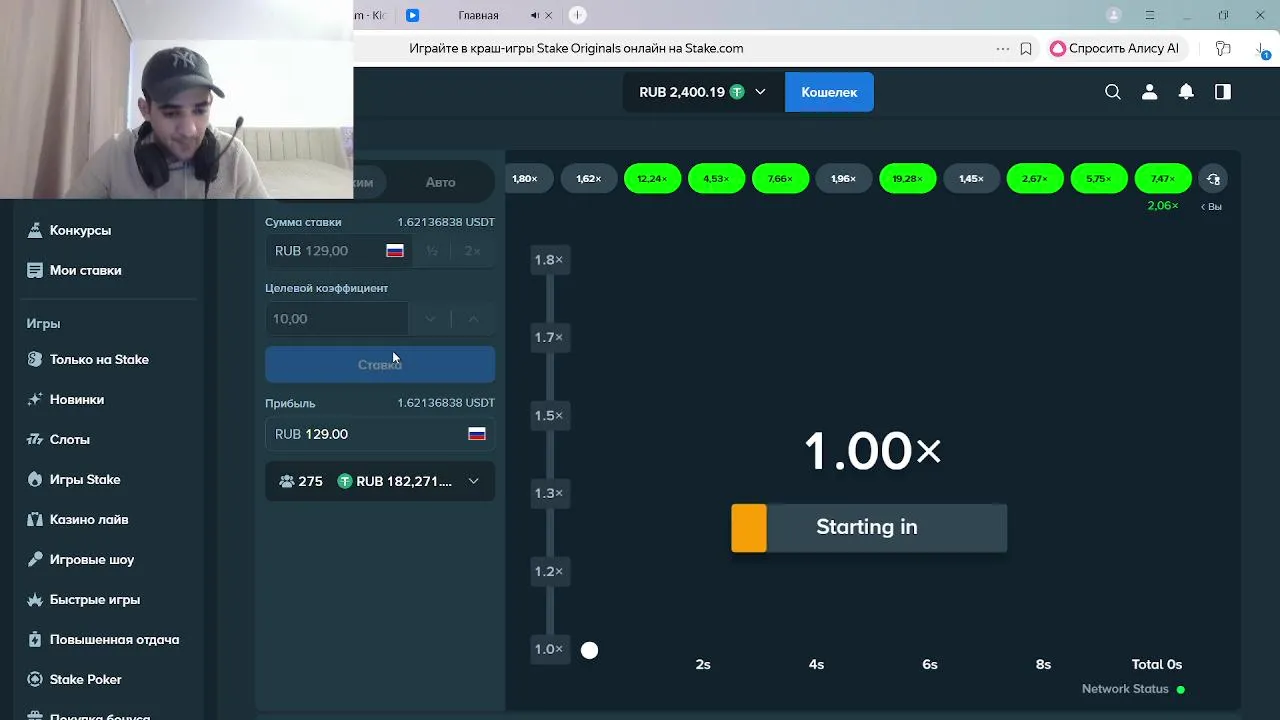Viewport: 1280px width, 720px height.
Task: Open the browser extensions icon near downloads
Action: 1222,48
